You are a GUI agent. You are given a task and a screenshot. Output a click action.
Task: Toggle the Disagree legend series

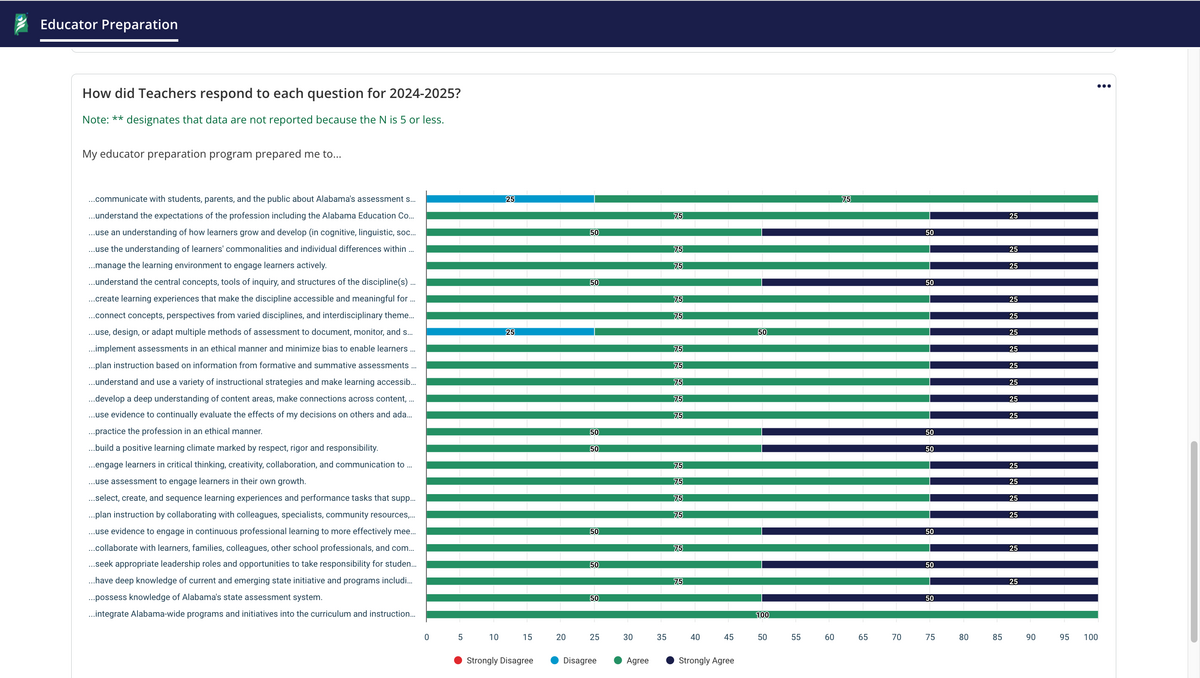pos(573,661)
